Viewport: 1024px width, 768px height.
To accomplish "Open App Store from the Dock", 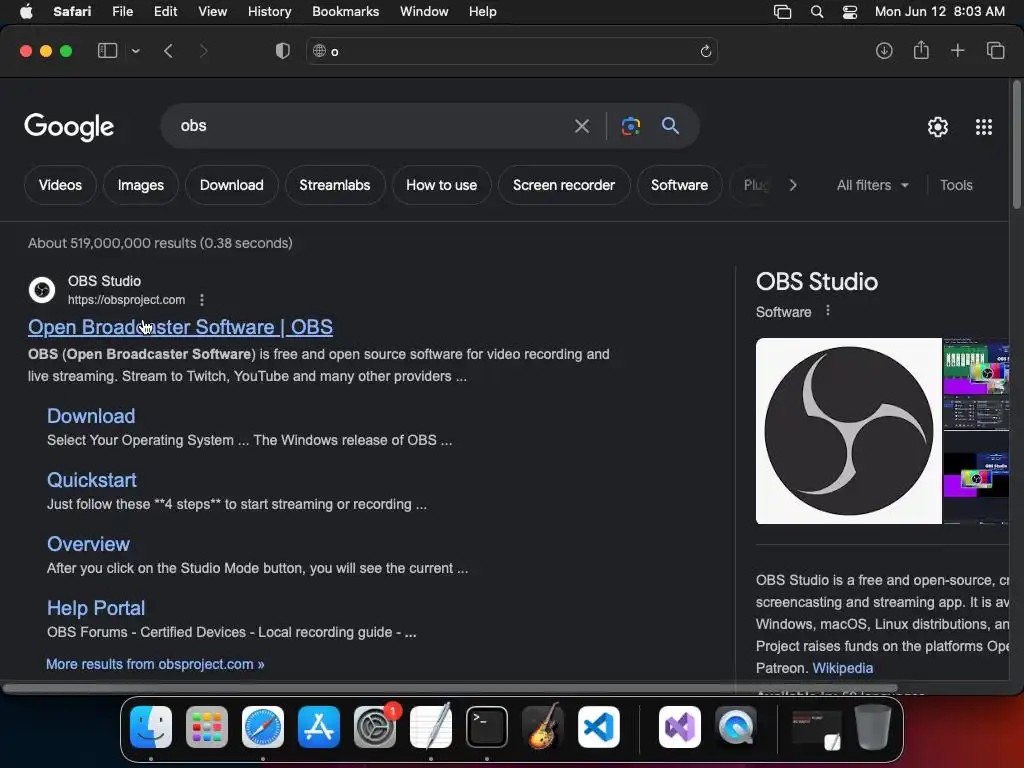I will click(x=319, y=727).
